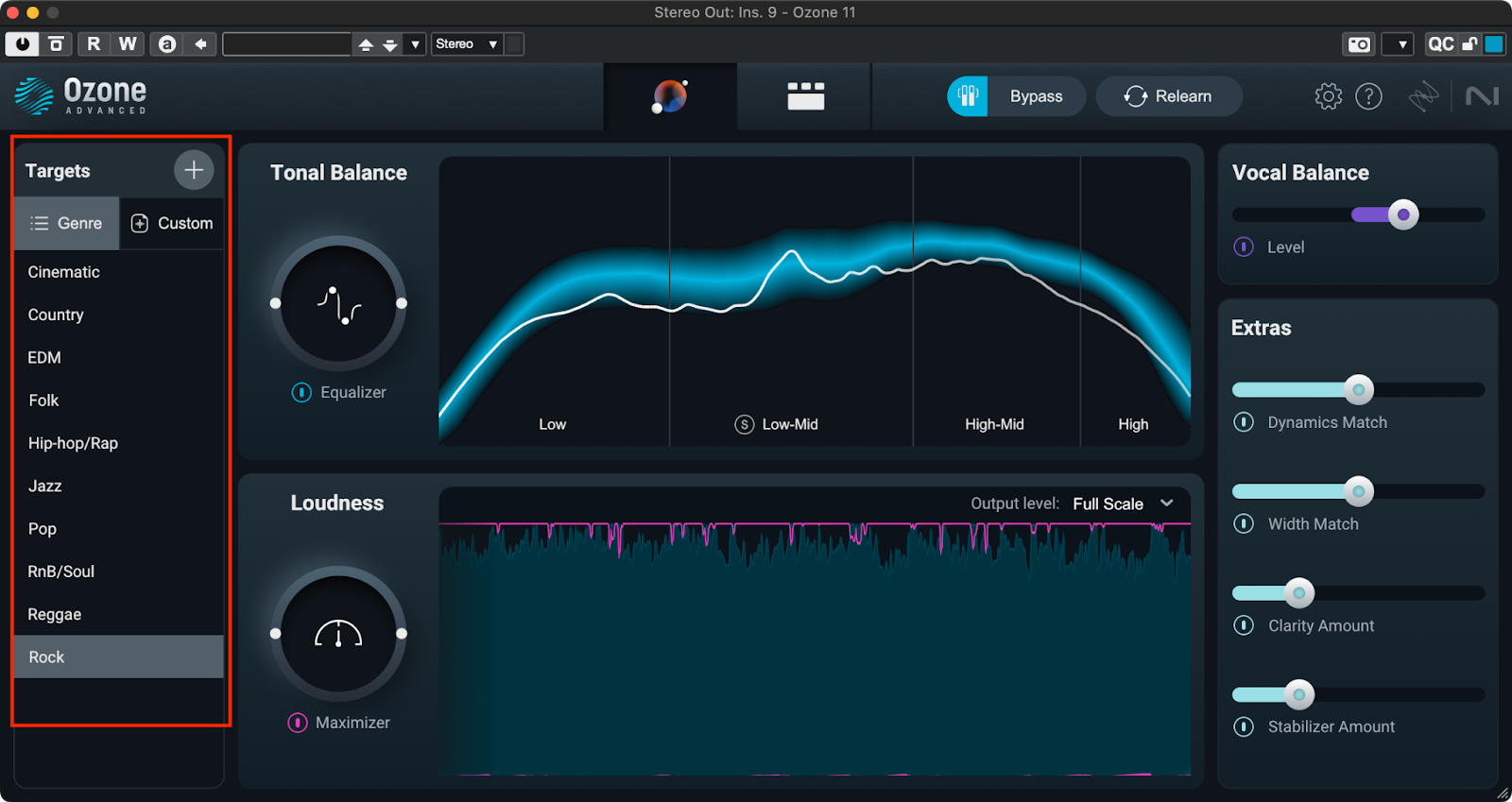Viewport: 1512px width, 802px height.
Task: Click the Maximizer dial right handle dot
Action: [x=402, y=634]
